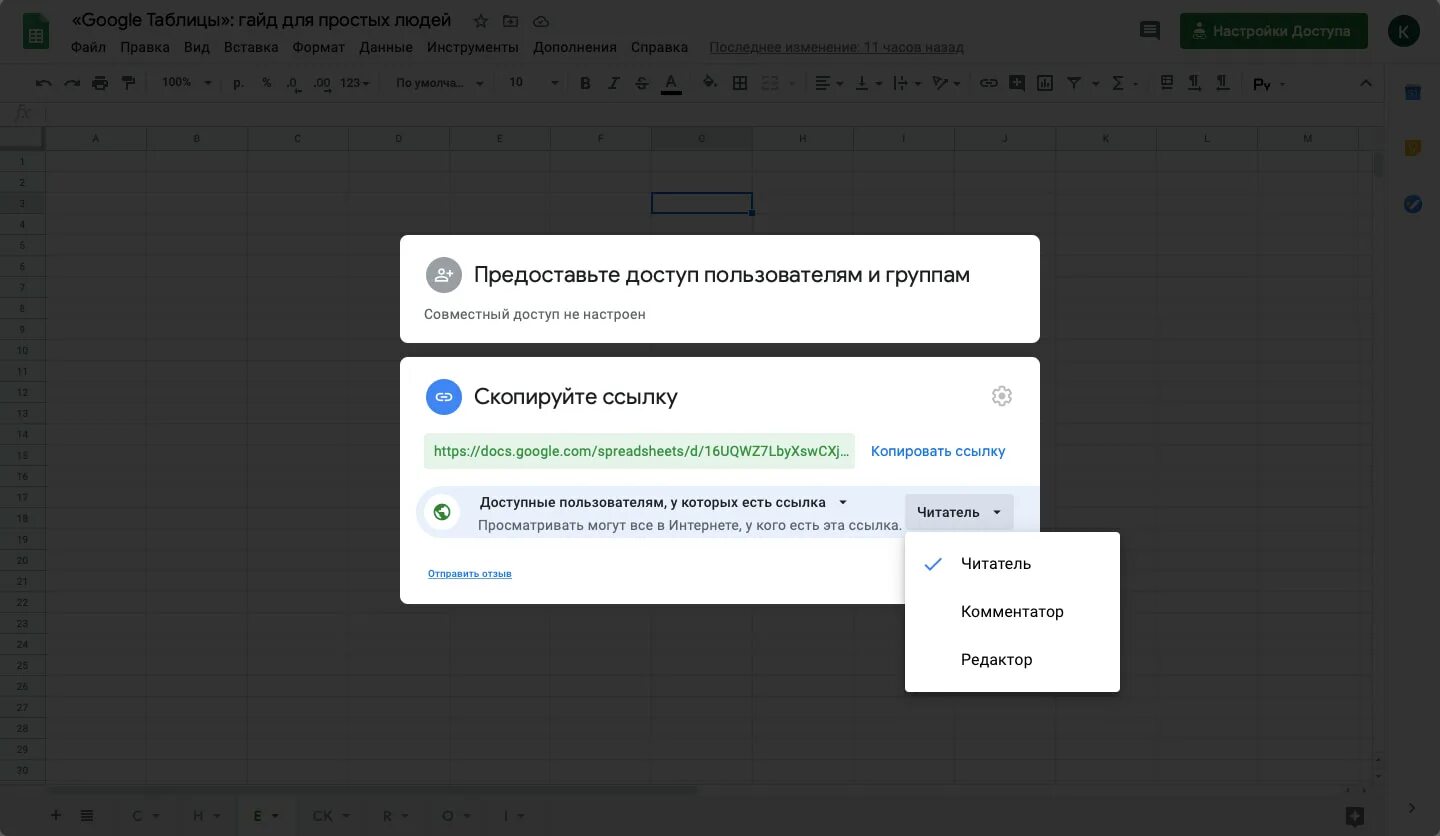Decrease decimal places in the toolbar
This screenshot has height=836, width=1440.
coord(293,83)
